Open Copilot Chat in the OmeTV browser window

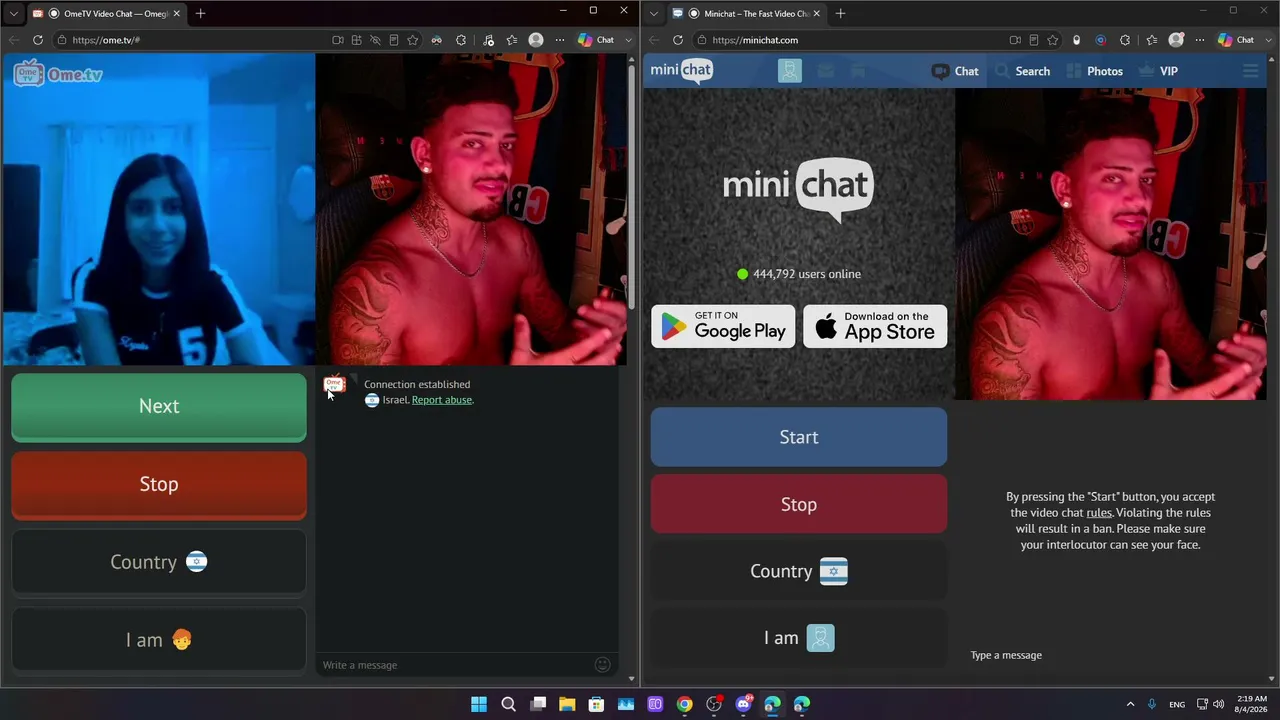coord(597,40)
